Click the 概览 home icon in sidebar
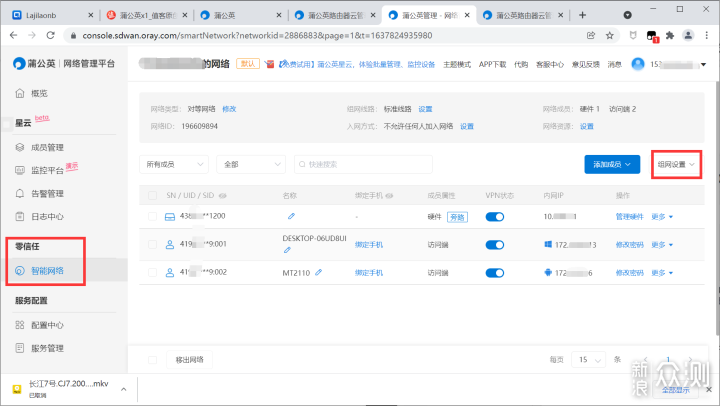Image resolution: width=720 pixels, height=406 pixels. [x=20, y=93]
